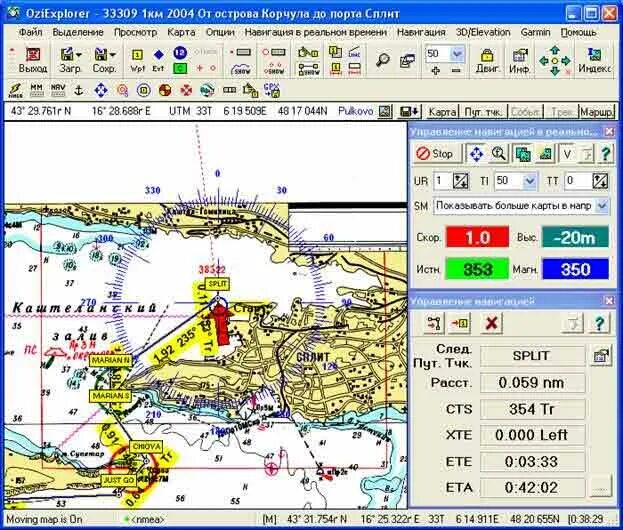Click the SPLIT waypoint label on the map
The width and height of the screenshot is (623, 530).
click(217, 284)
